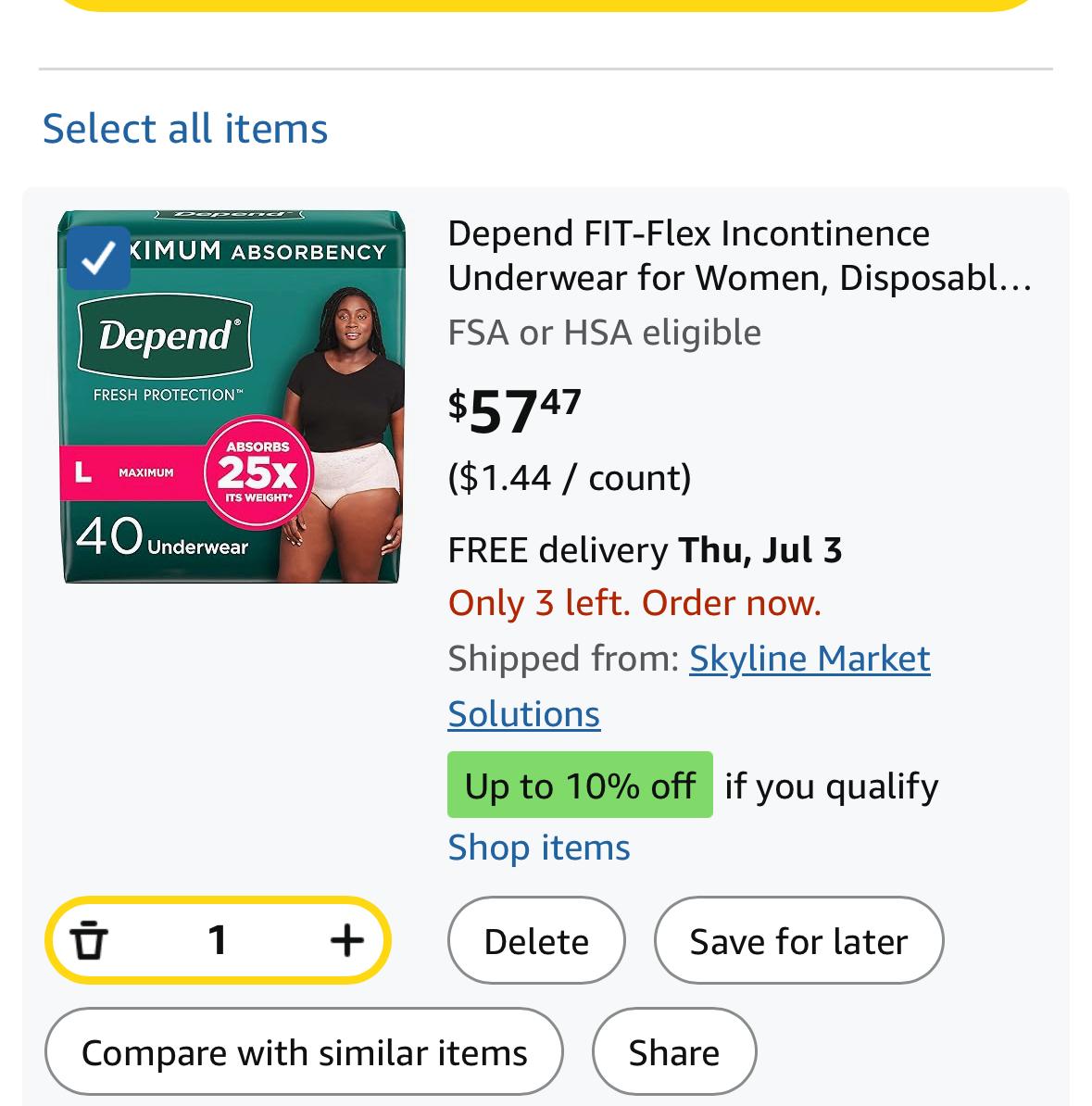The height and width of the screenshot is (1106, 1092).
Task: Uncheck the Depend item selection checkbox
Action: 98,258
